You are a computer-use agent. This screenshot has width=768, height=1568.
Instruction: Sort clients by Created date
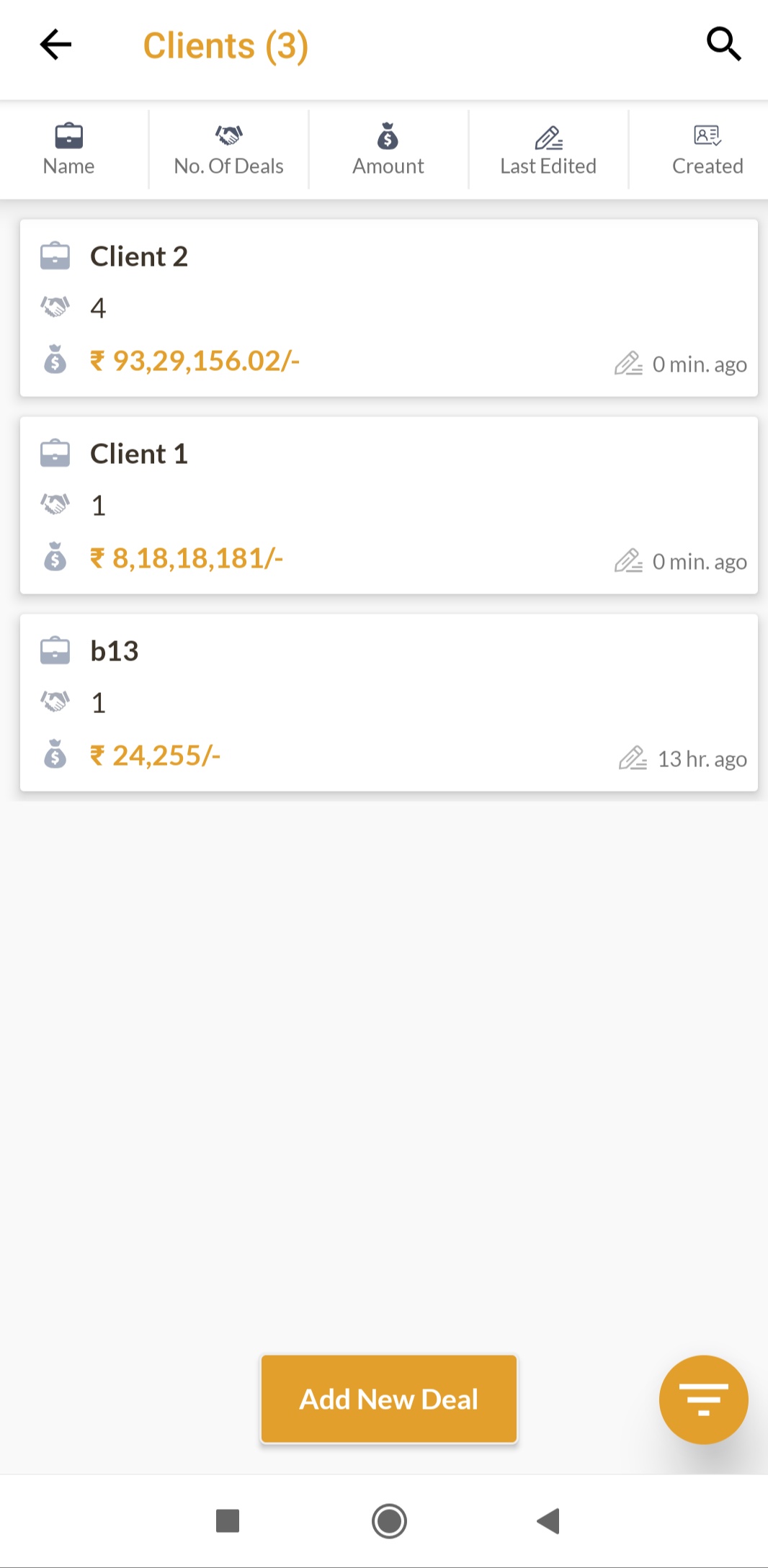point(707,150)
